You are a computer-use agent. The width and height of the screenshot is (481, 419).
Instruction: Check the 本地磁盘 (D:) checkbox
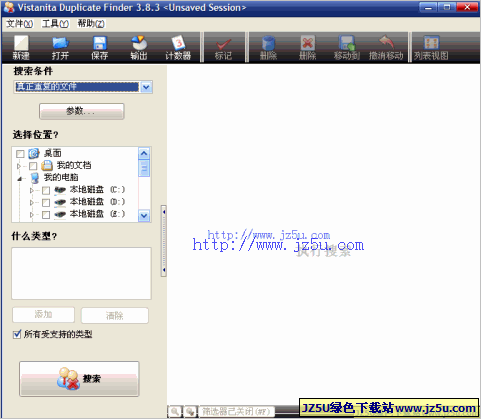(46, 202)
